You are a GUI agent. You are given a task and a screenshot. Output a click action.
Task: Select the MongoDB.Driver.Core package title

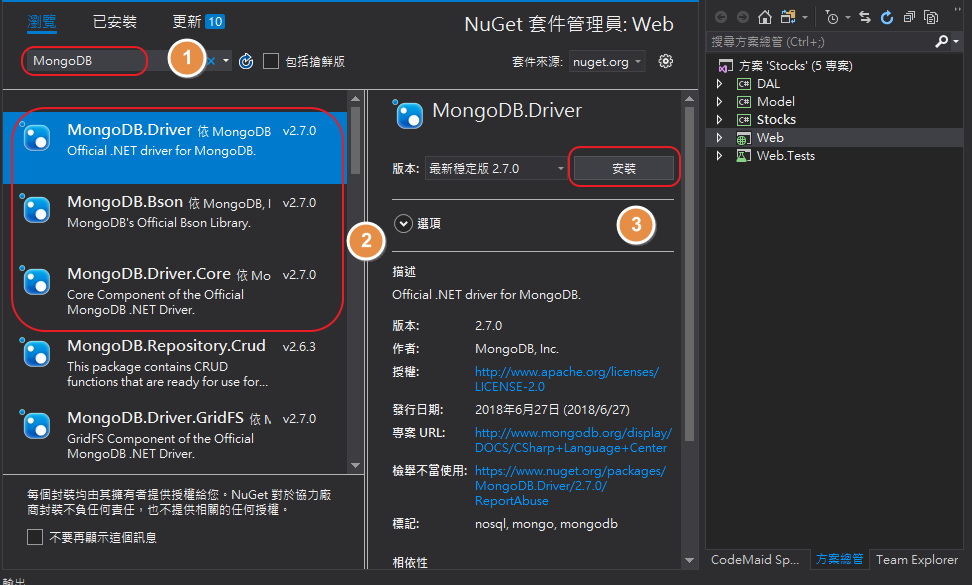149,274
